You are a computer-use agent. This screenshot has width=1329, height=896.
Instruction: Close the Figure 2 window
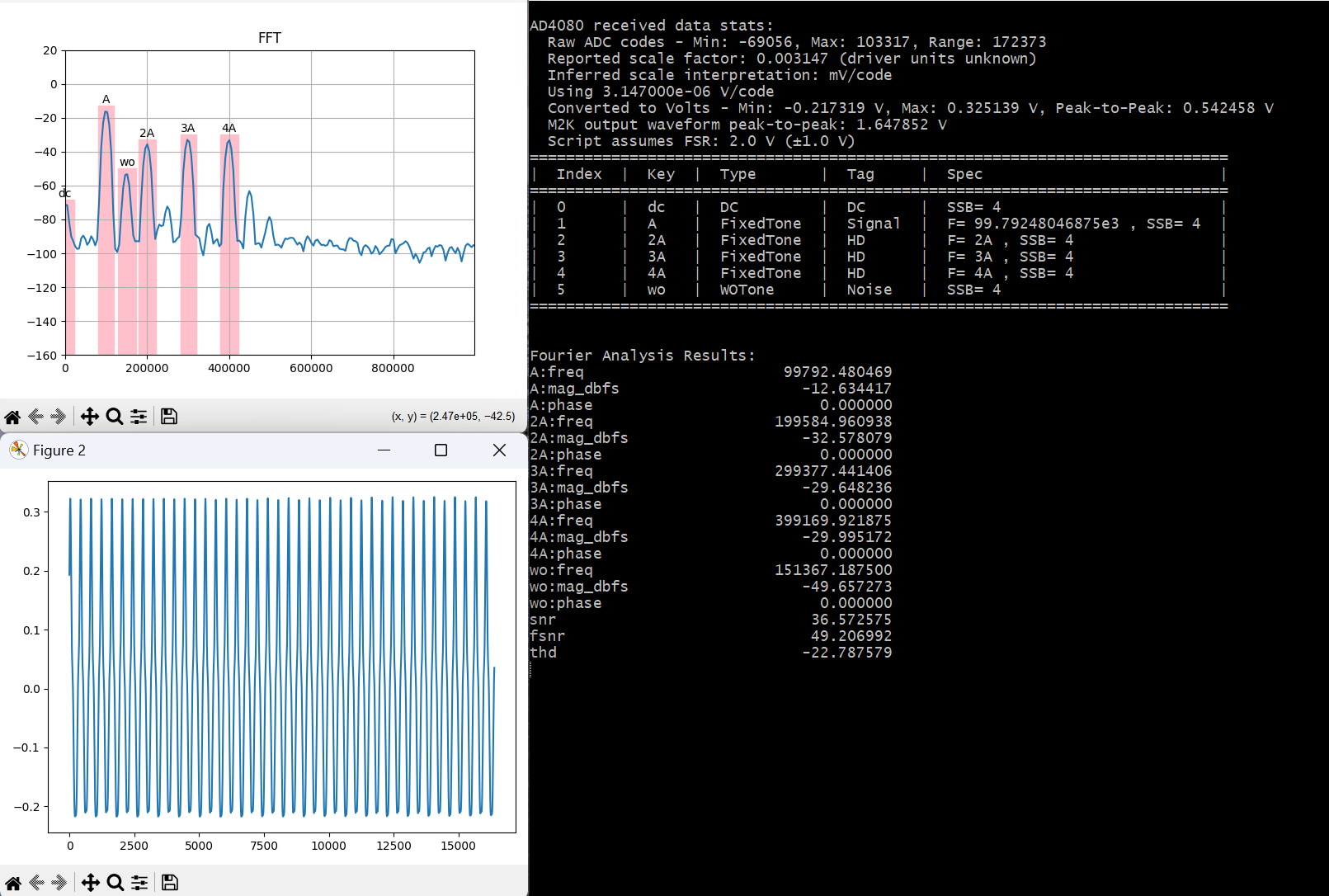(499, 450)
